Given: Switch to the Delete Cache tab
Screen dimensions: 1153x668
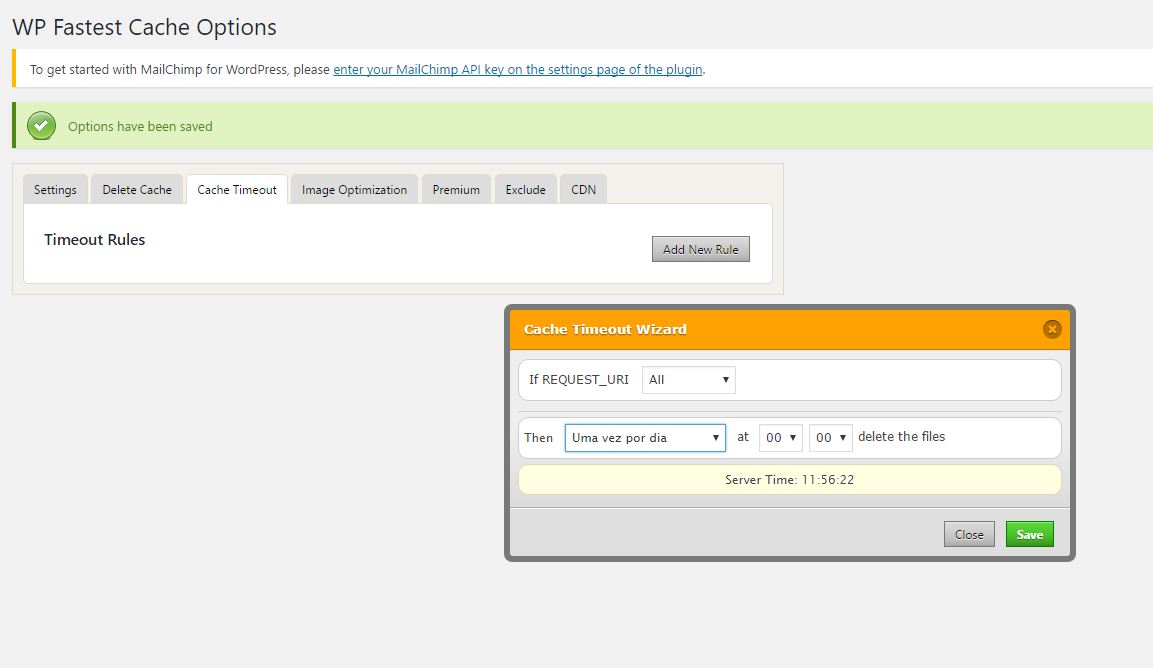Looking at the screenshot, I should coord(137,189).
